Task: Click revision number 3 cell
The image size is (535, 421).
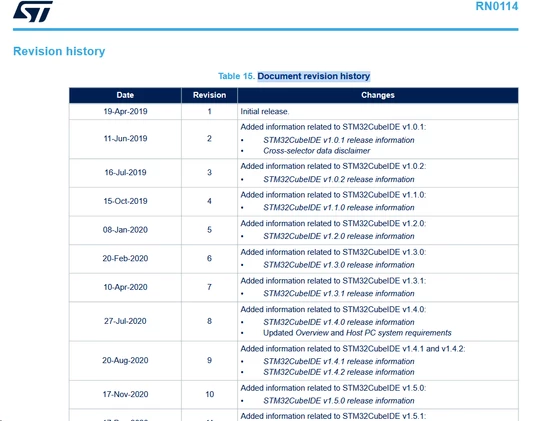Action: (209, 172)
